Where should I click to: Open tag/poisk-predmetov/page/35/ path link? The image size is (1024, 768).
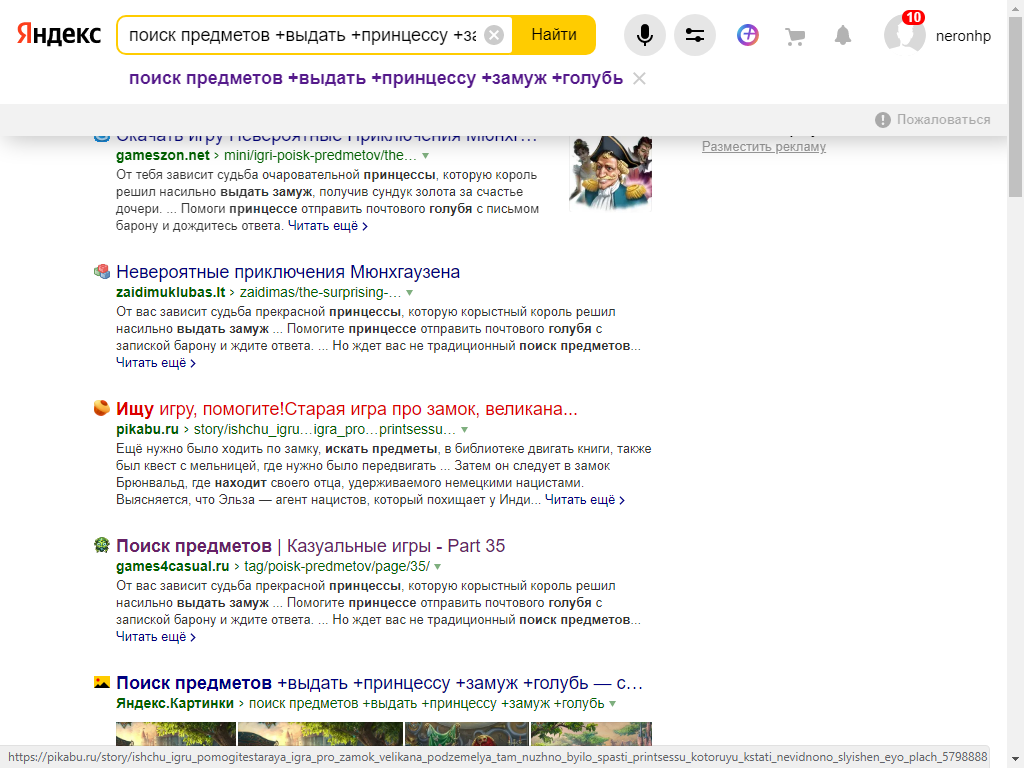[336, 567]
